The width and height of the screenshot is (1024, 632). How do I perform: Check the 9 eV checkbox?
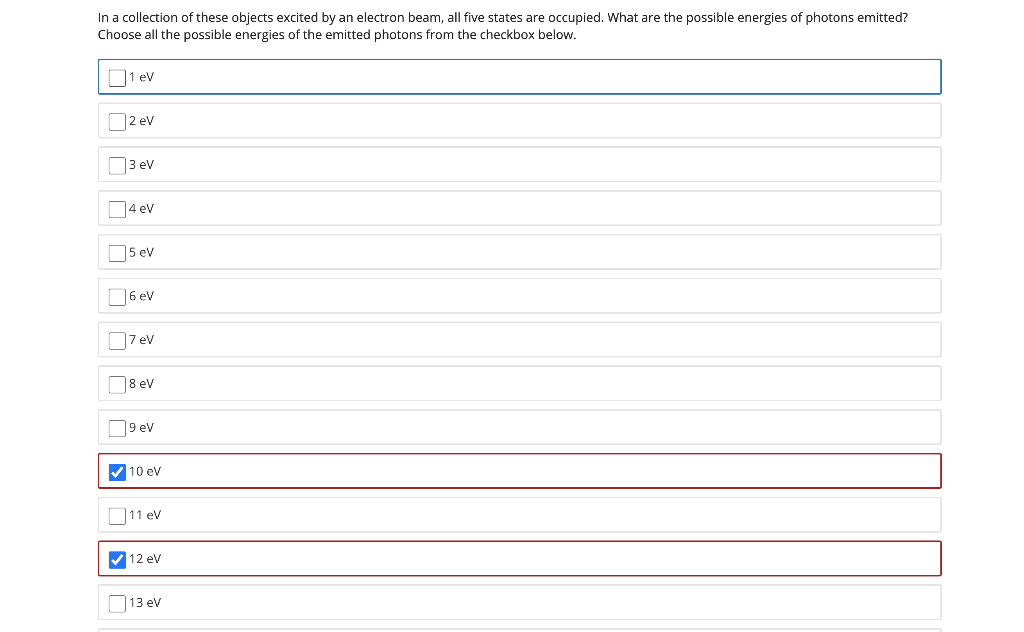click(x=117, y=428)
